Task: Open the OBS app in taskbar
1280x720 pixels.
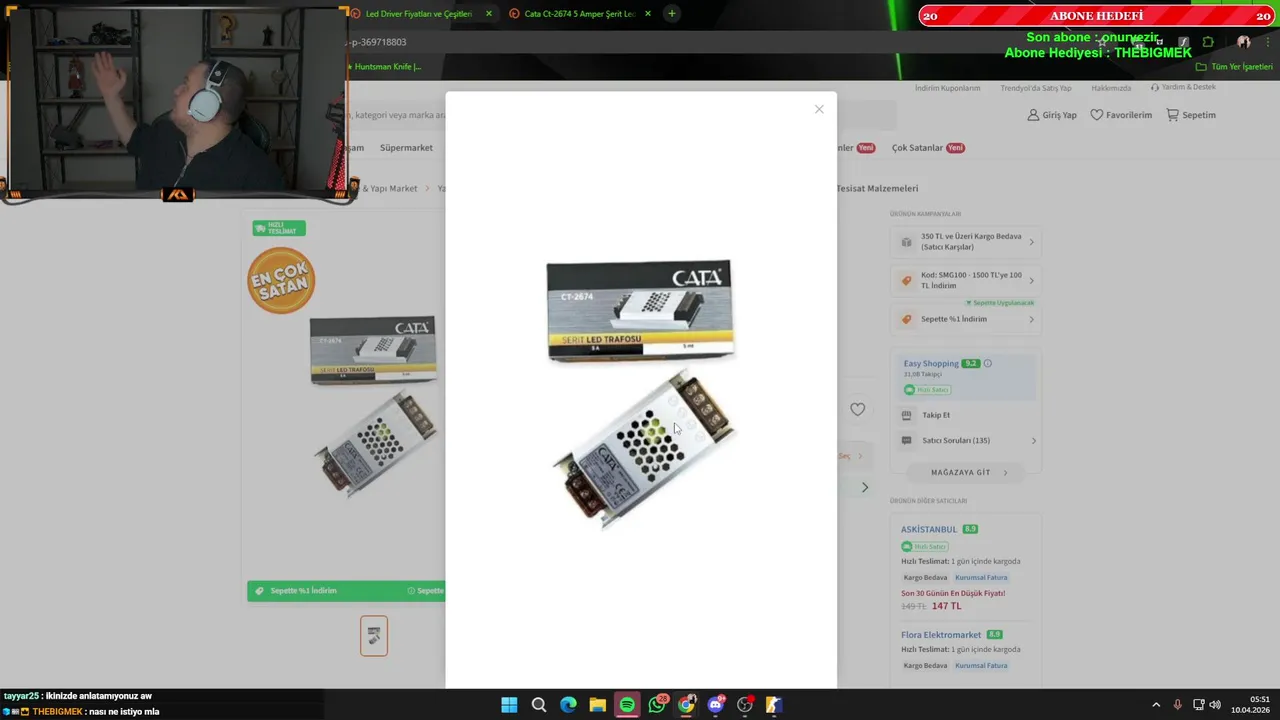Action: click(745, 705)
